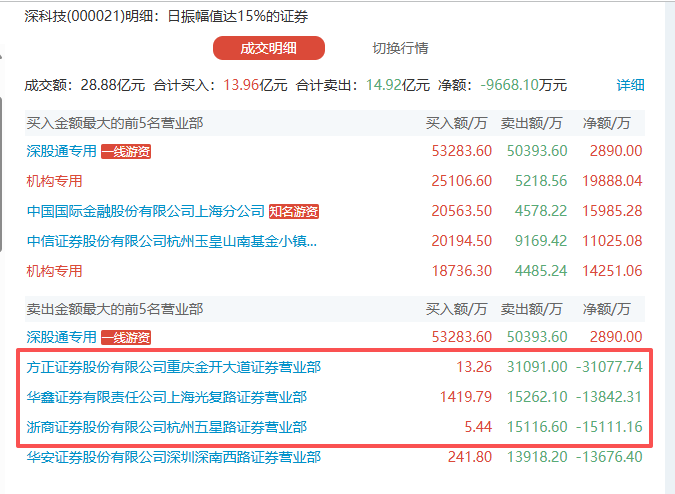675x494 pixels.
Task: Click 卖出额/万 column header in buy table
Action: 531,124
